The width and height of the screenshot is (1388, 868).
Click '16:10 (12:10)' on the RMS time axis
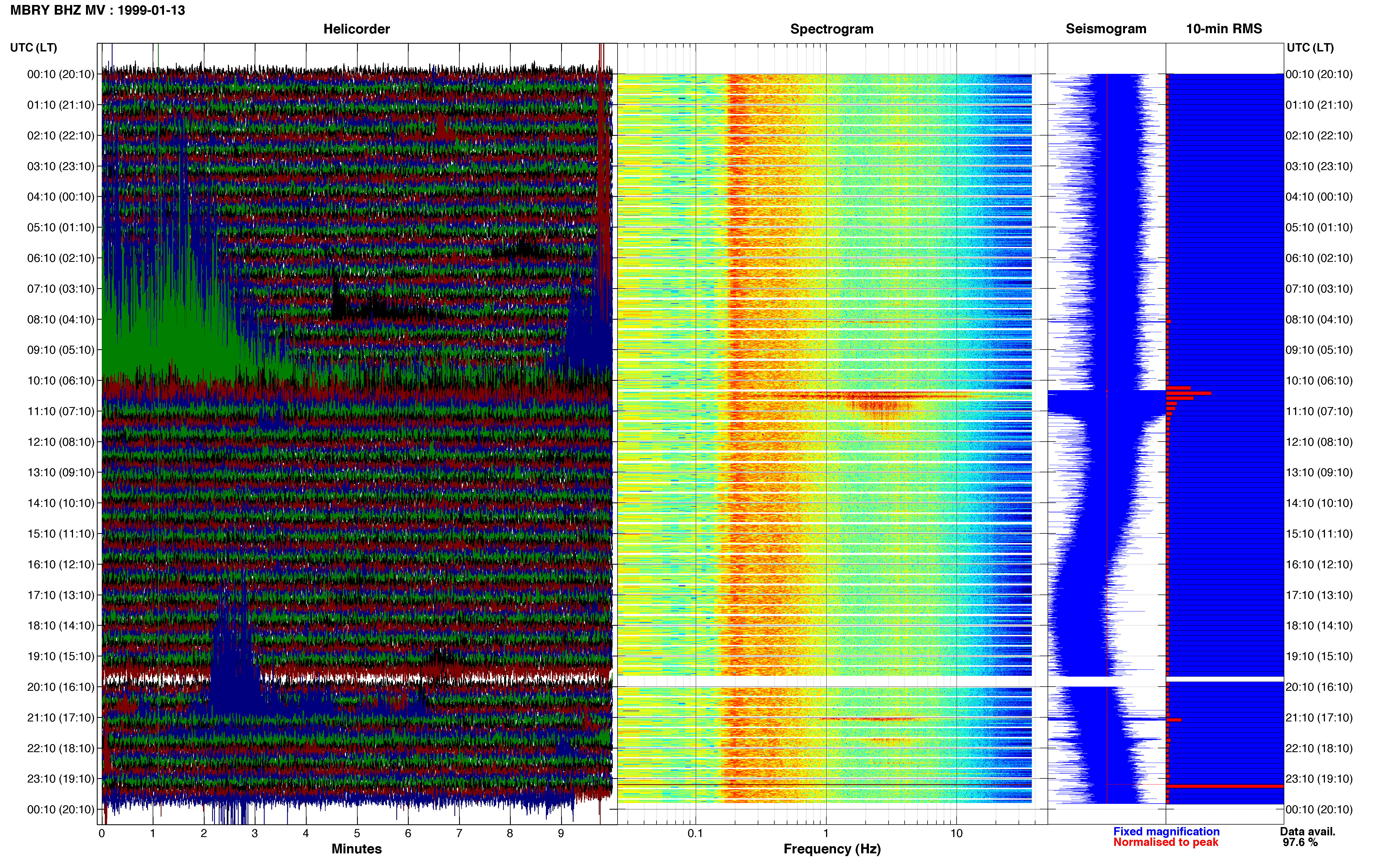click(1319, 564)
